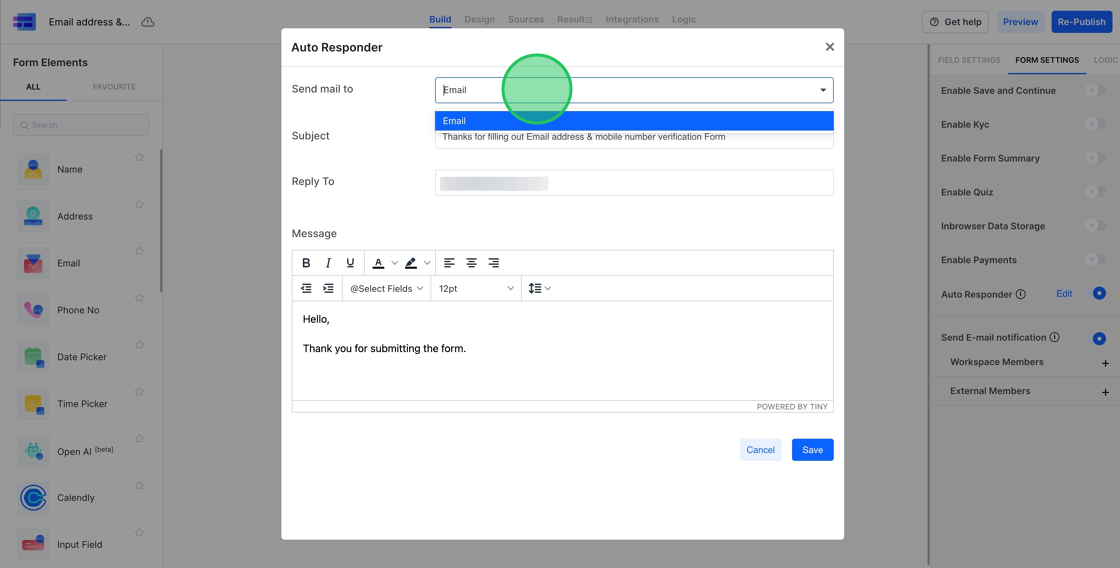Open the 12pt font size dropdown

[x=476, y=289]
